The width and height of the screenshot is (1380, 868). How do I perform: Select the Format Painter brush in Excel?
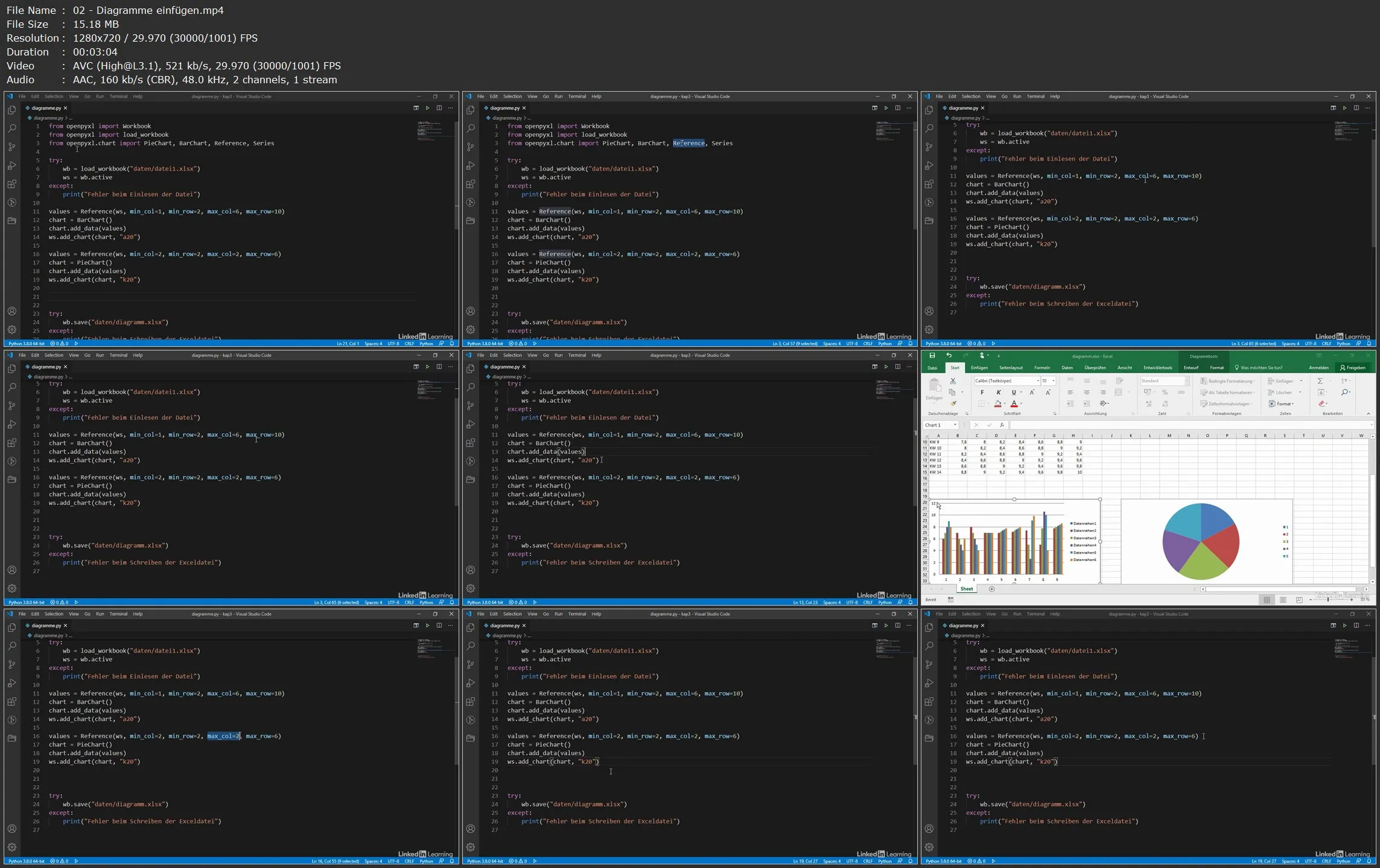click(x=953, y=404)
